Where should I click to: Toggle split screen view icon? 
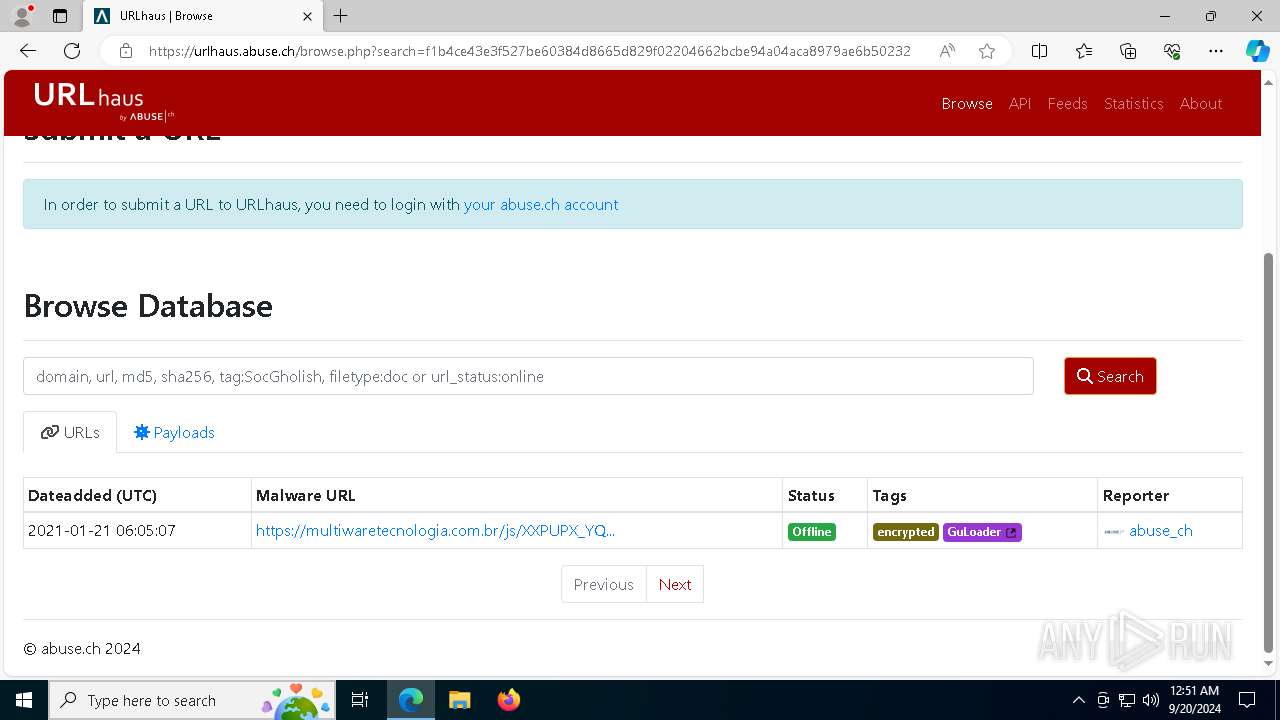tap(1039, 51)
